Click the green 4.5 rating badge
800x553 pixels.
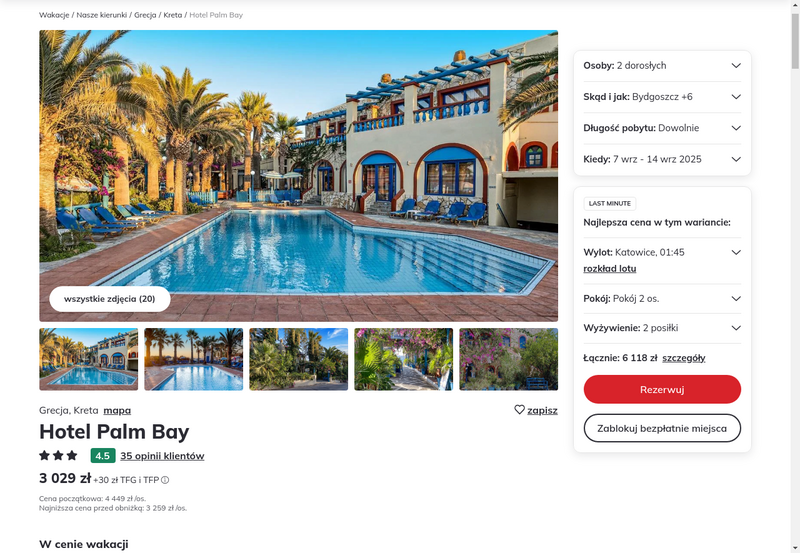(x=103, y=456)
